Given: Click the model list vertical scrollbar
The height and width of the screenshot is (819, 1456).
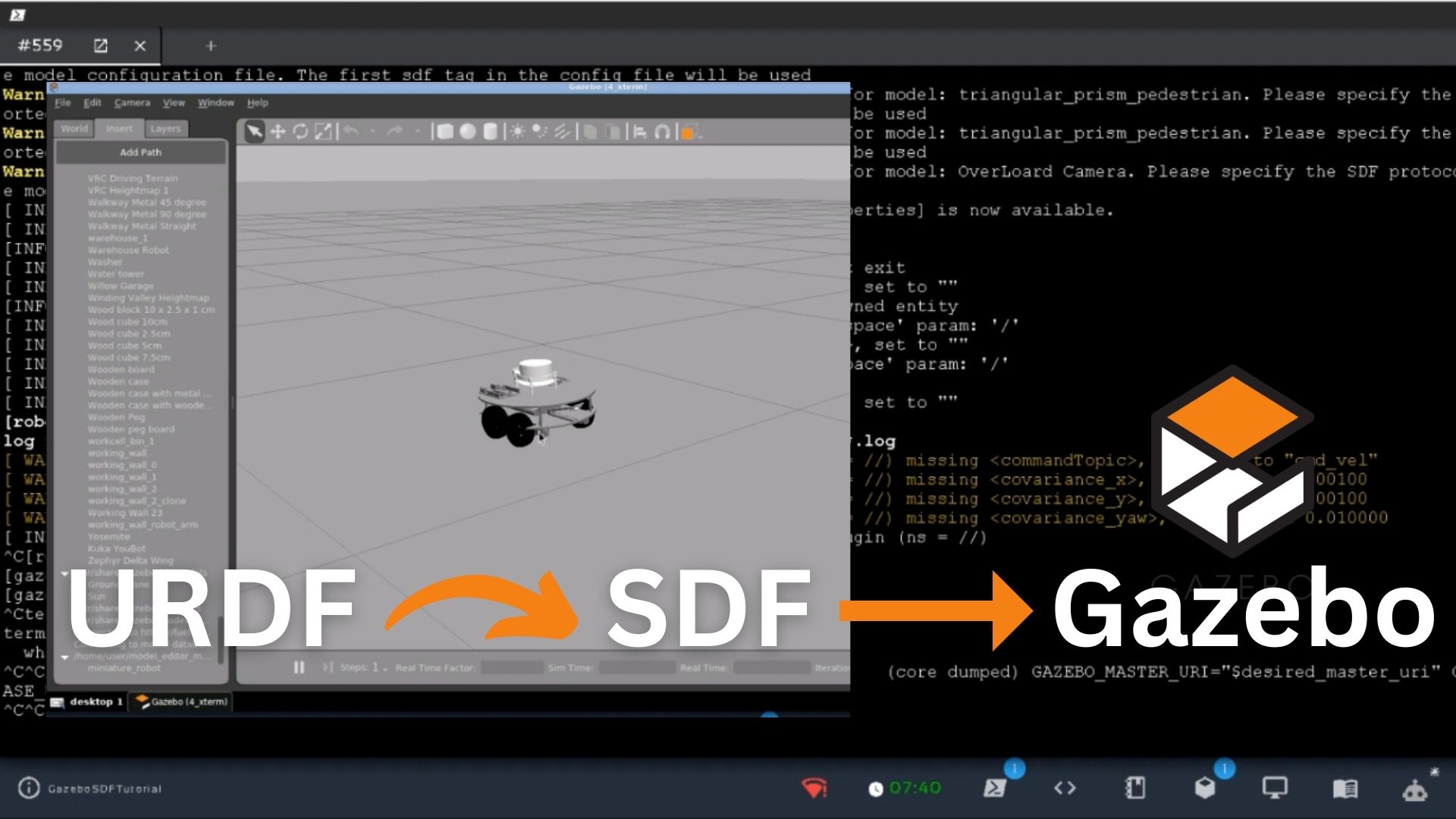Looking at the screenshot, I should pos(221,639).
